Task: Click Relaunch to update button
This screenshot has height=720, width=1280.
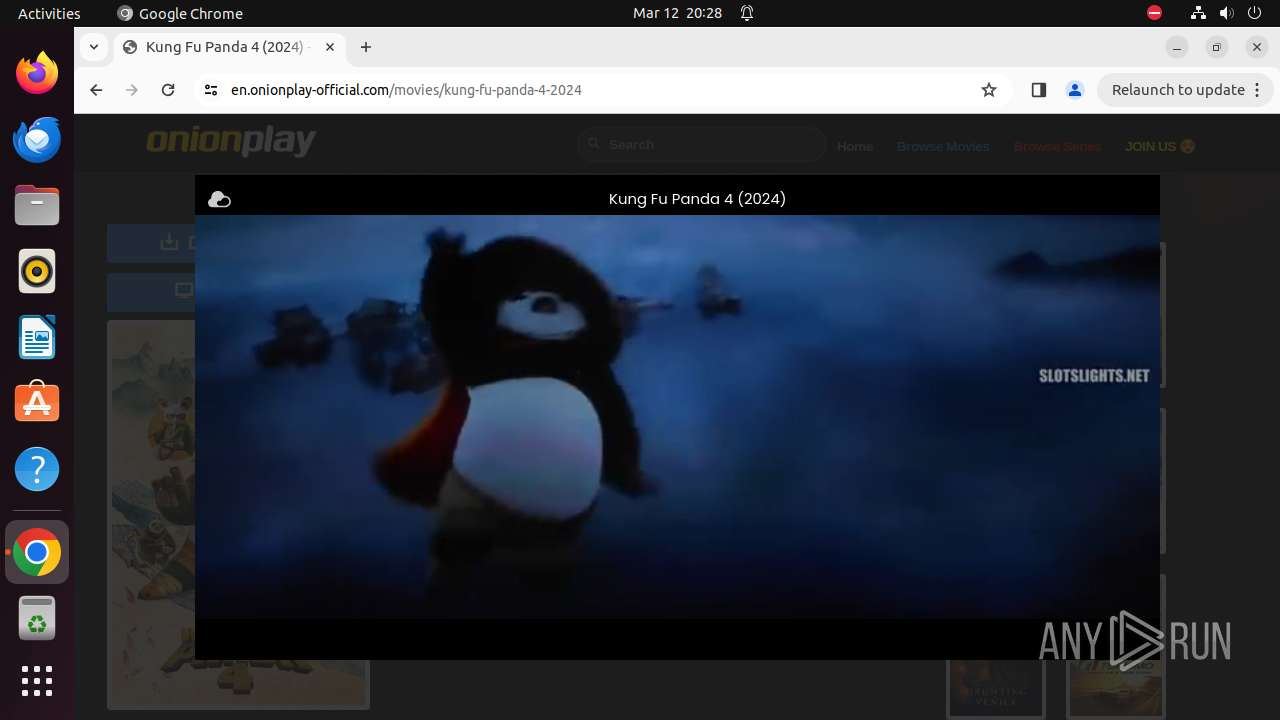Action: pos(1185,90)
